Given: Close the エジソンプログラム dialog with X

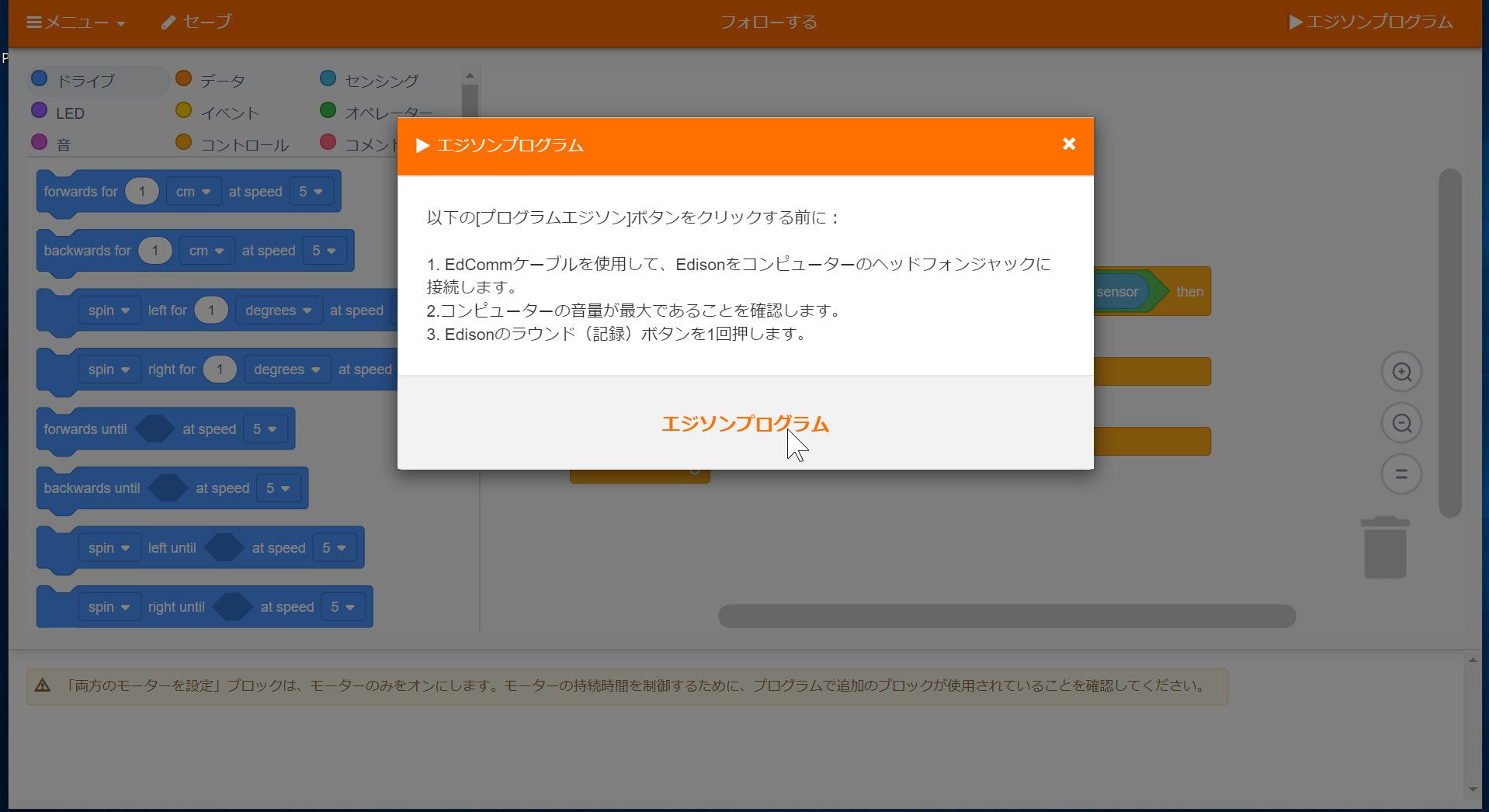Looking at the screenshot, I should pyautogui.click(x=1068, y=144).
